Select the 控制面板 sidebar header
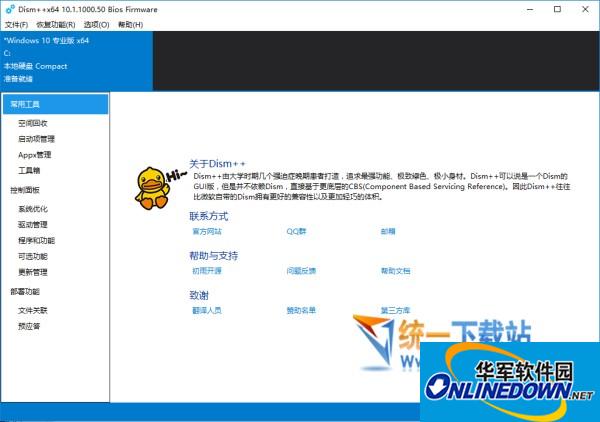Screen dimensions: 600x422 pos(25,190)
